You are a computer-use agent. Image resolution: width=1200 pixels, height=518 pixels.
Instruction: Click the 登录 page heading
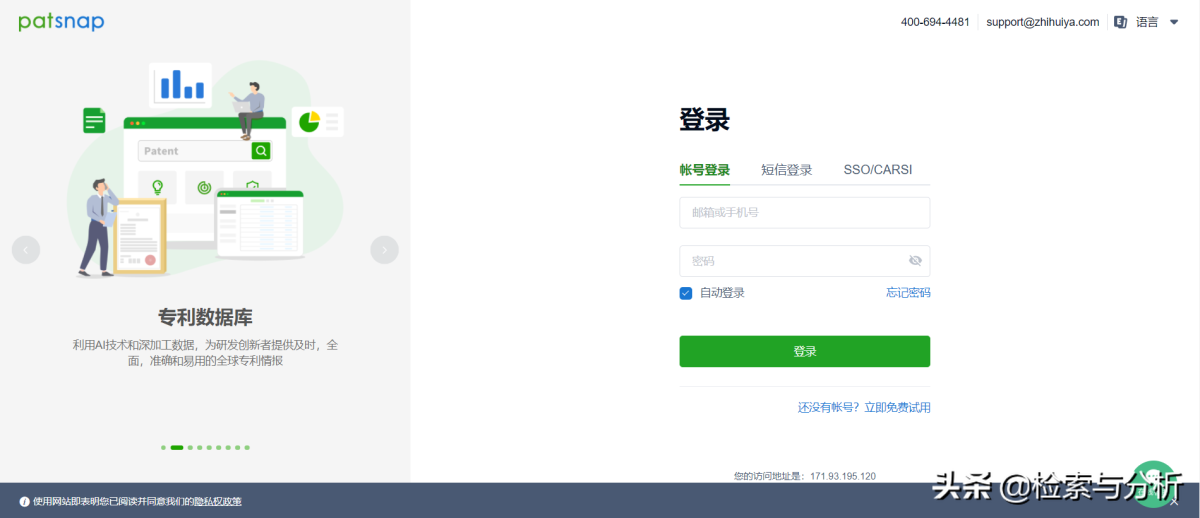(705, 120)
